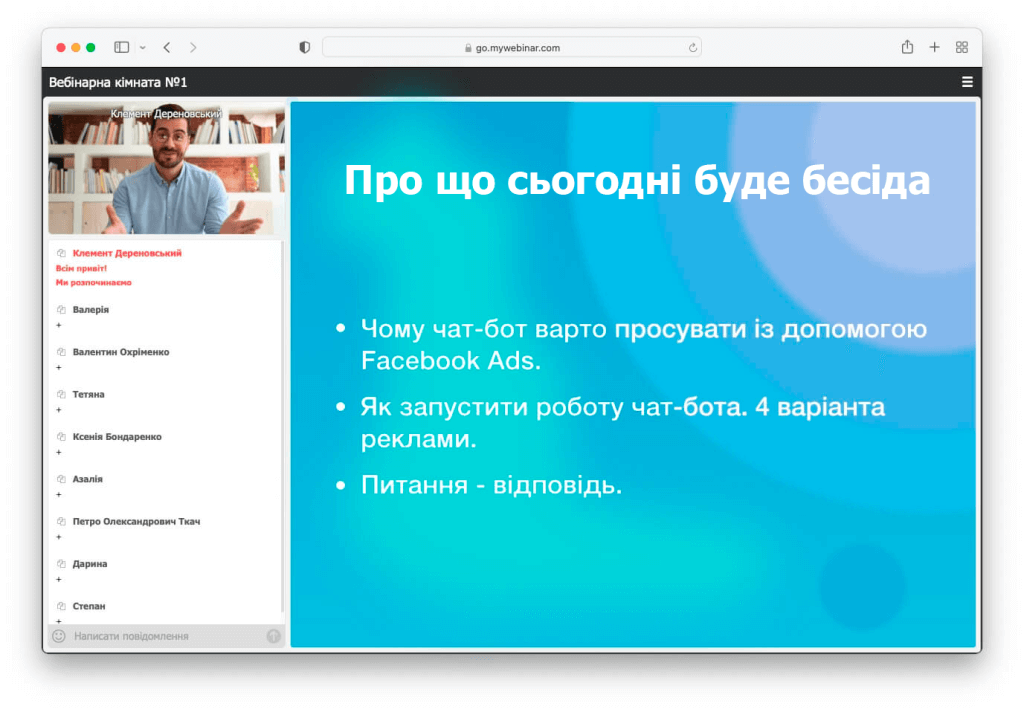
Task: Select chat name Валерія
Action: [91, 309]
